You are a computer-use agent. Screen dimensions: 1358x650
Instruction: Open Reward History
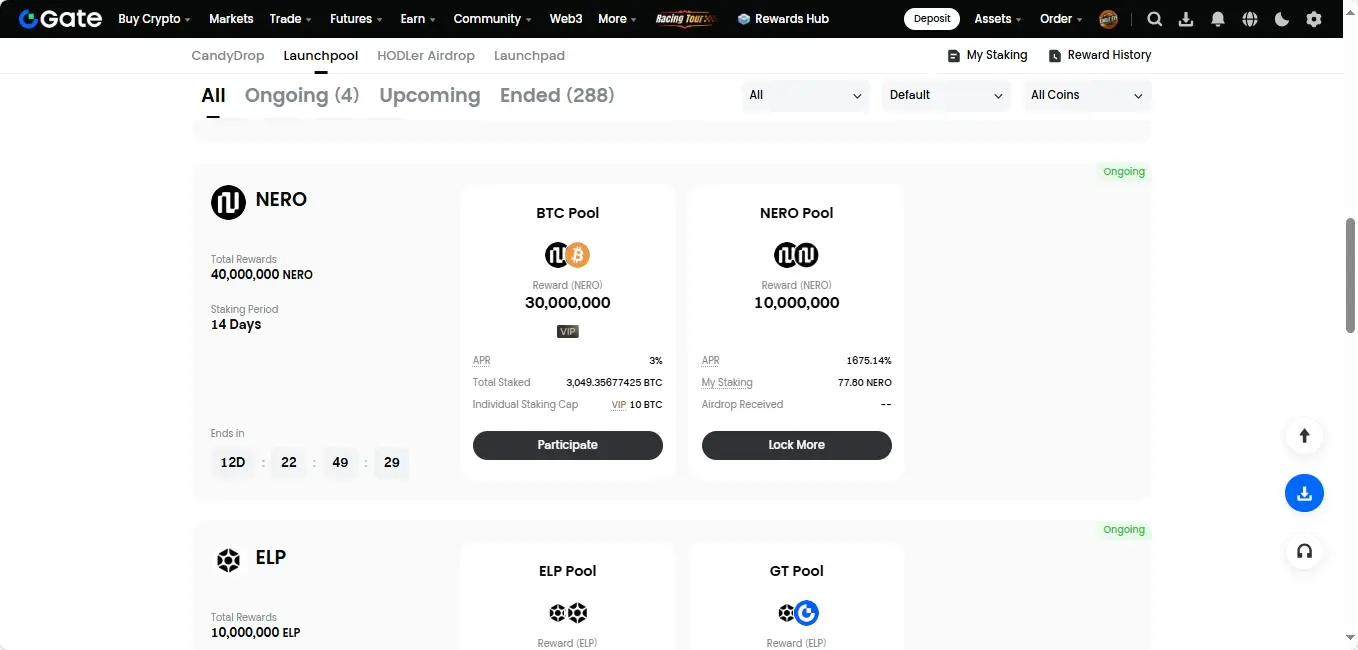1100,55
